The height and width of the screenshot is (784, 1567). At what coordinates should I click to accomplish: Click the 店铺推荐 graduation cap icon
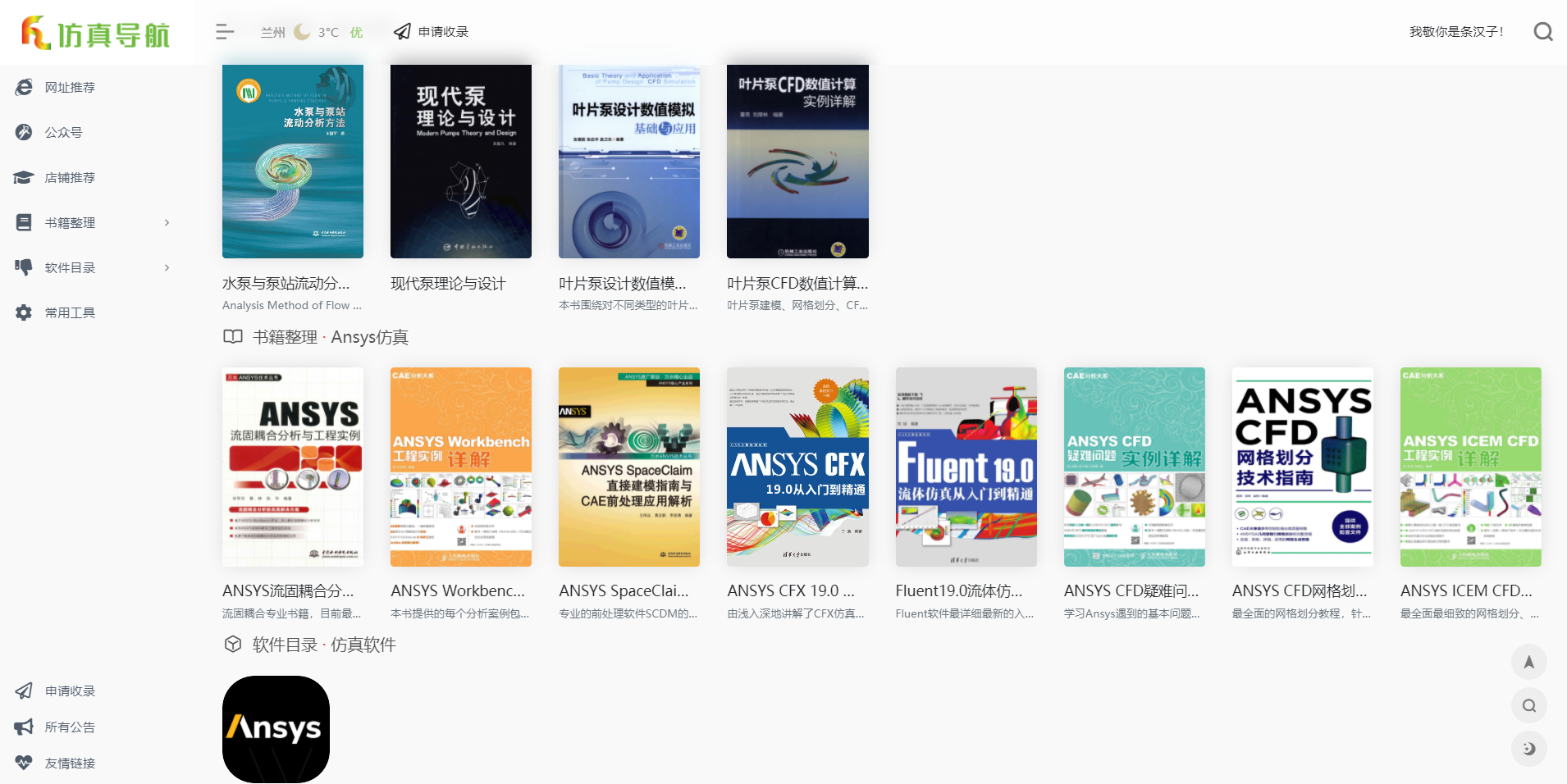pos(24,177)
